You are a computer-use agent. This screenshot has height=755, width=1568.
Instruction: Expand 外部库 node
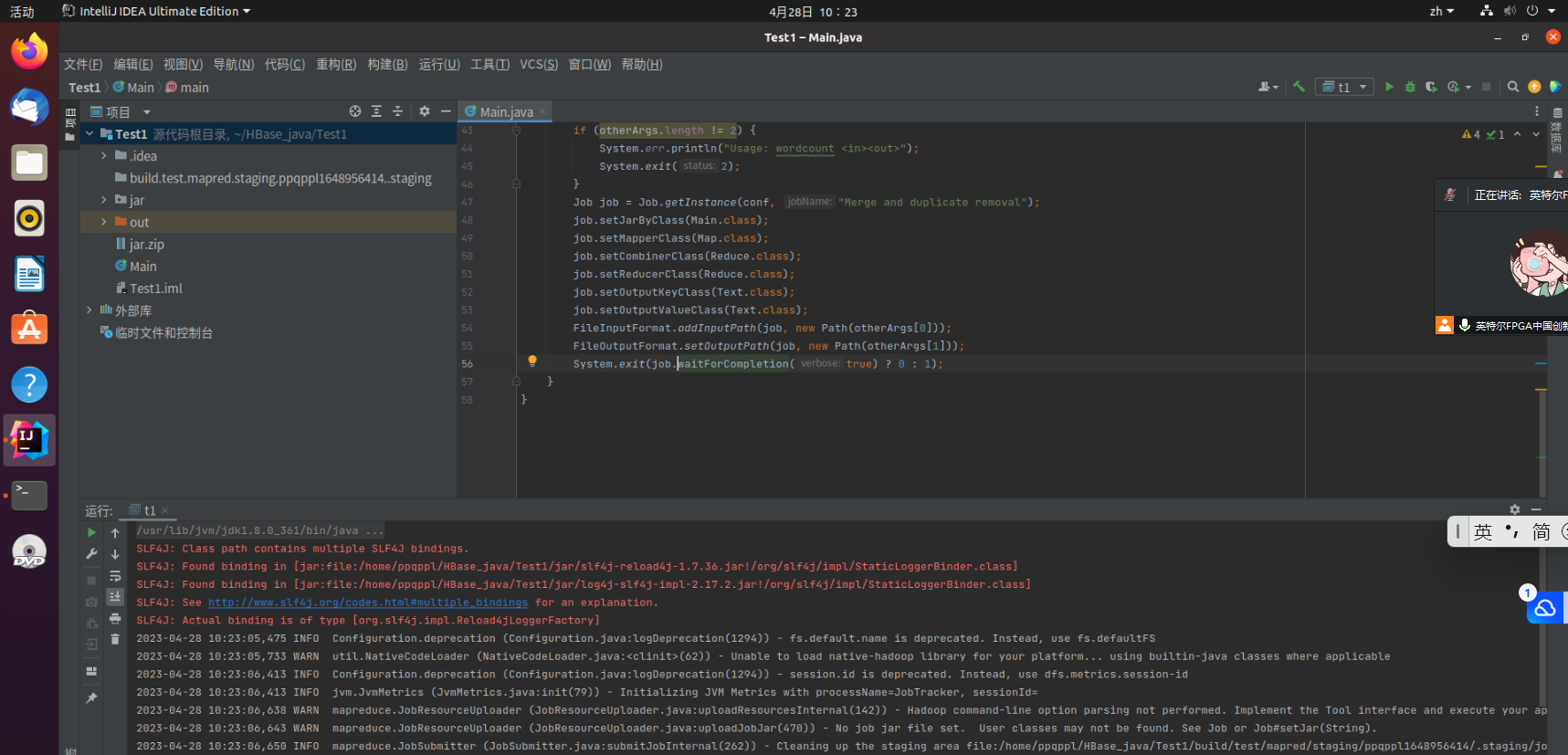[89, 310]
